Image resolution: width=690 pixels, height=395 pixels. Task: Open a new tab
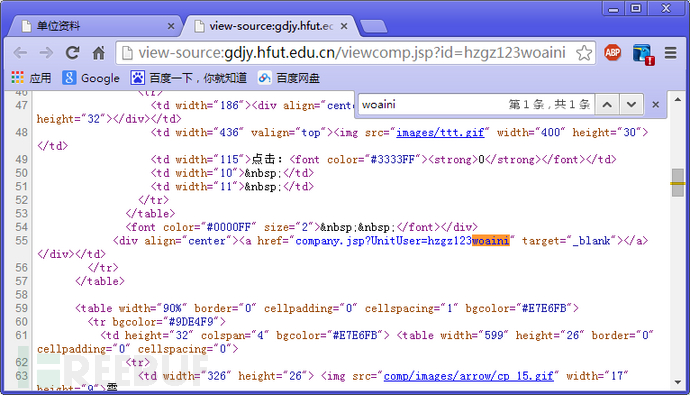pos(373,26)
